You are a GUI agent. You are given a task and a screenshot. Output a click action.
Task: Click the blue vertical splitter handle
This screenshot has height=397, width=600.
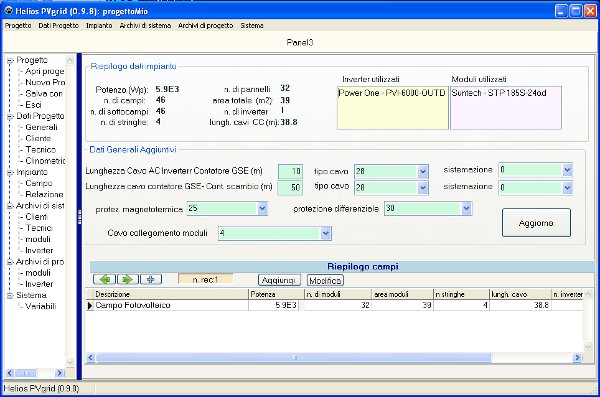click(x=79, y=217)
